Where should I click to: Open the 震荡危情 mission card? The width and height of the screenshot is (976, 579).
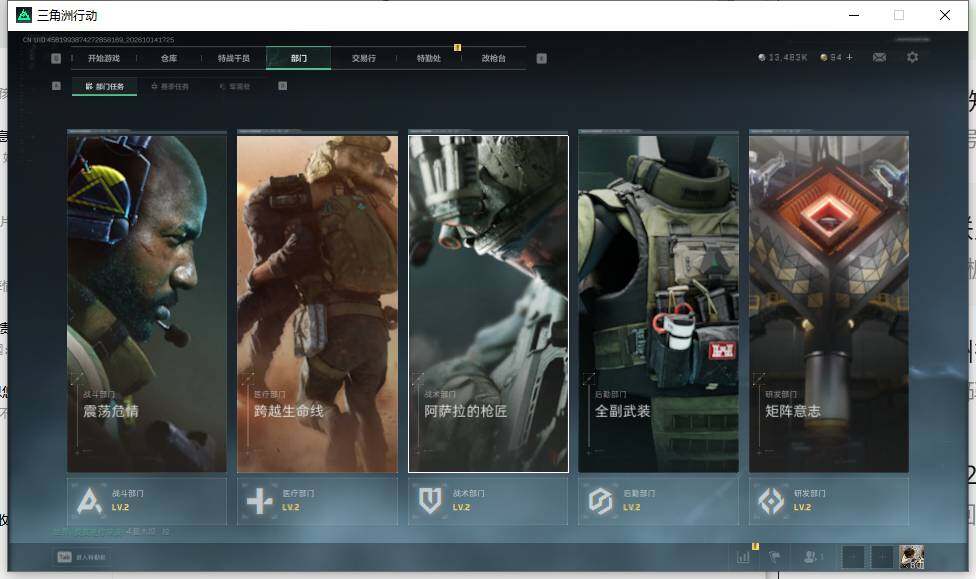click(x=147, y=304)
